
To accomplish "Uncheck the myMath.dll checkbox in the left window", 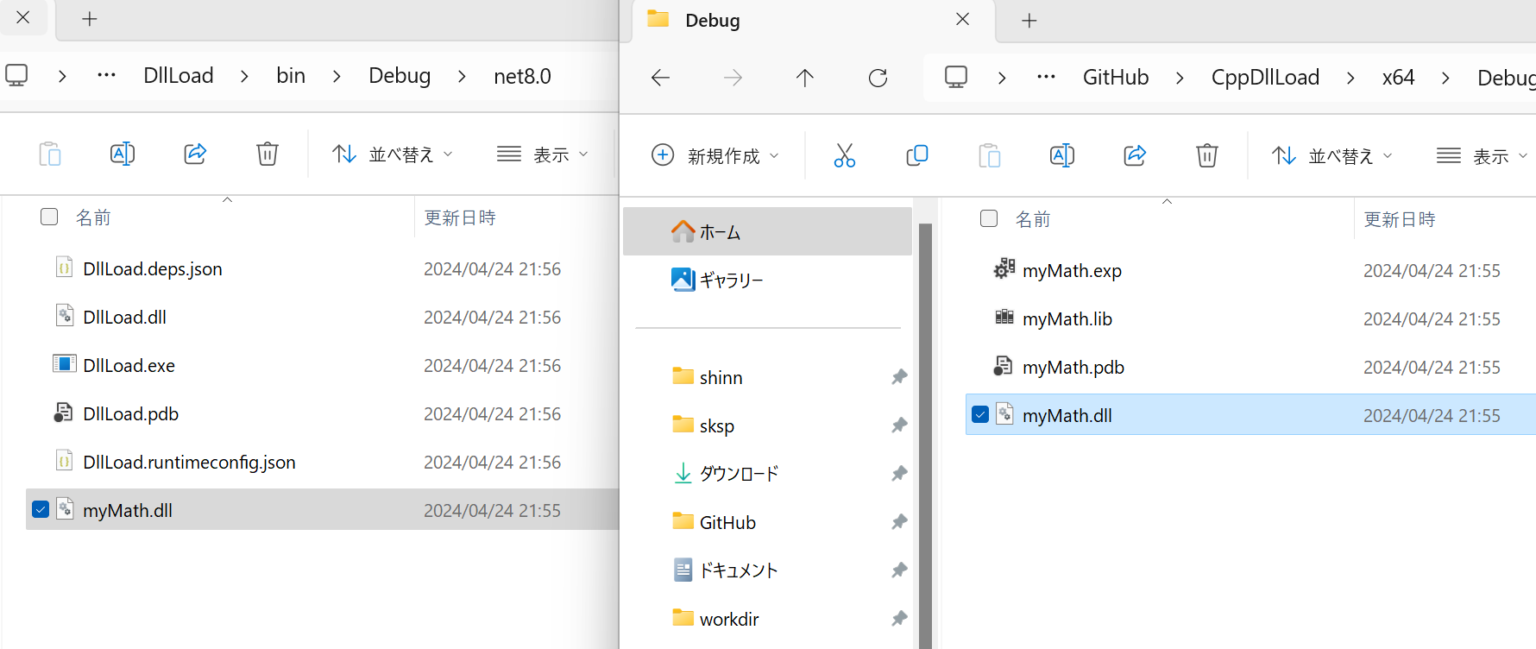I will 40,508.
